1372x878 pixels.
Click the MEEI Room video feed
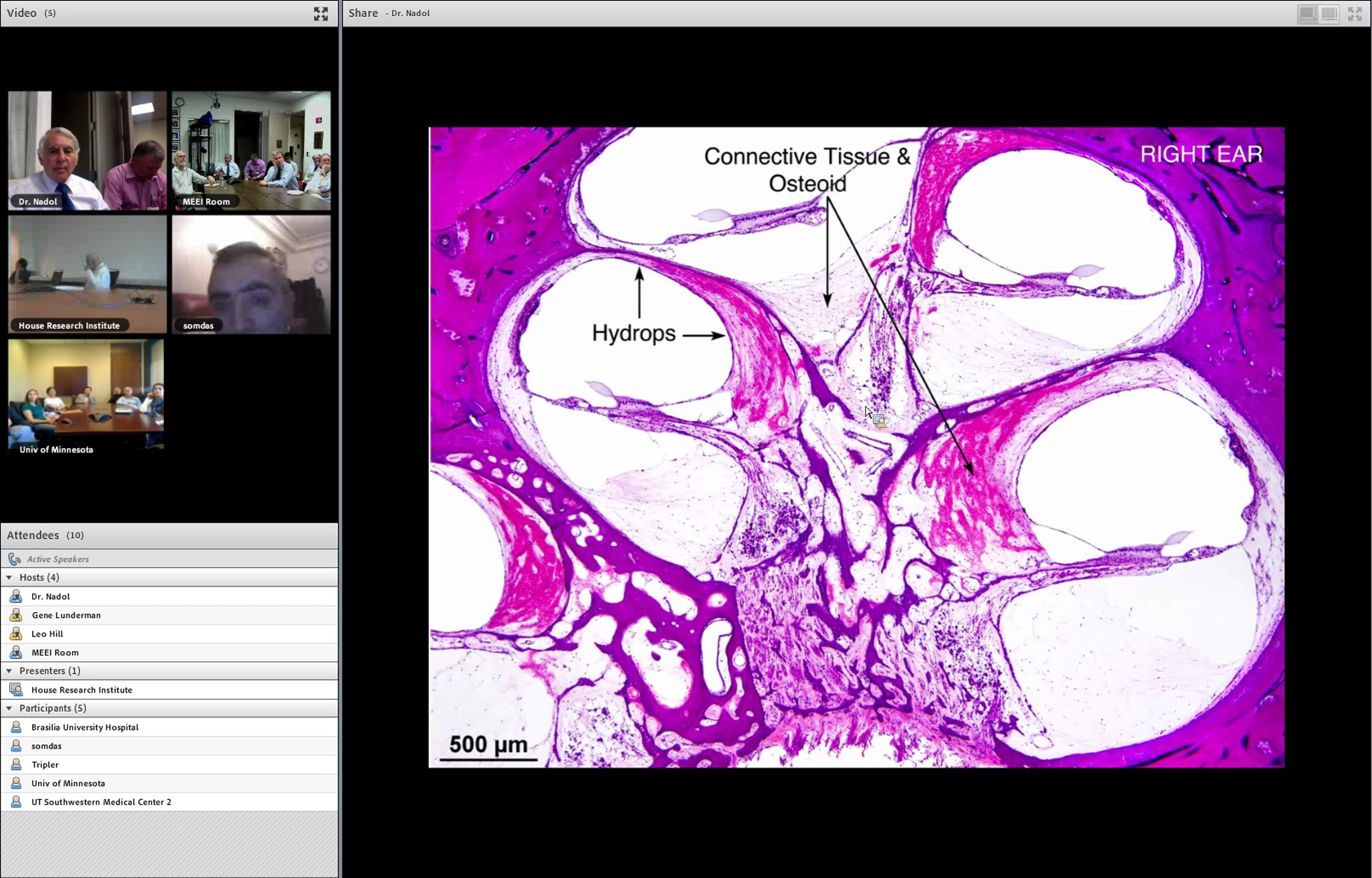(x=251, y=150)
